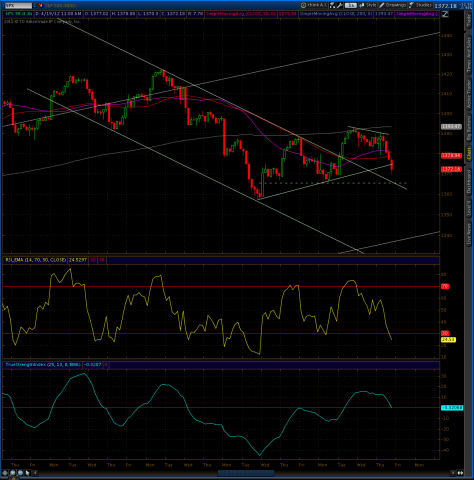Click the TrueStrengthIndex study label
The height and width of the screenshot is (480, 474).
pos(43,365)
